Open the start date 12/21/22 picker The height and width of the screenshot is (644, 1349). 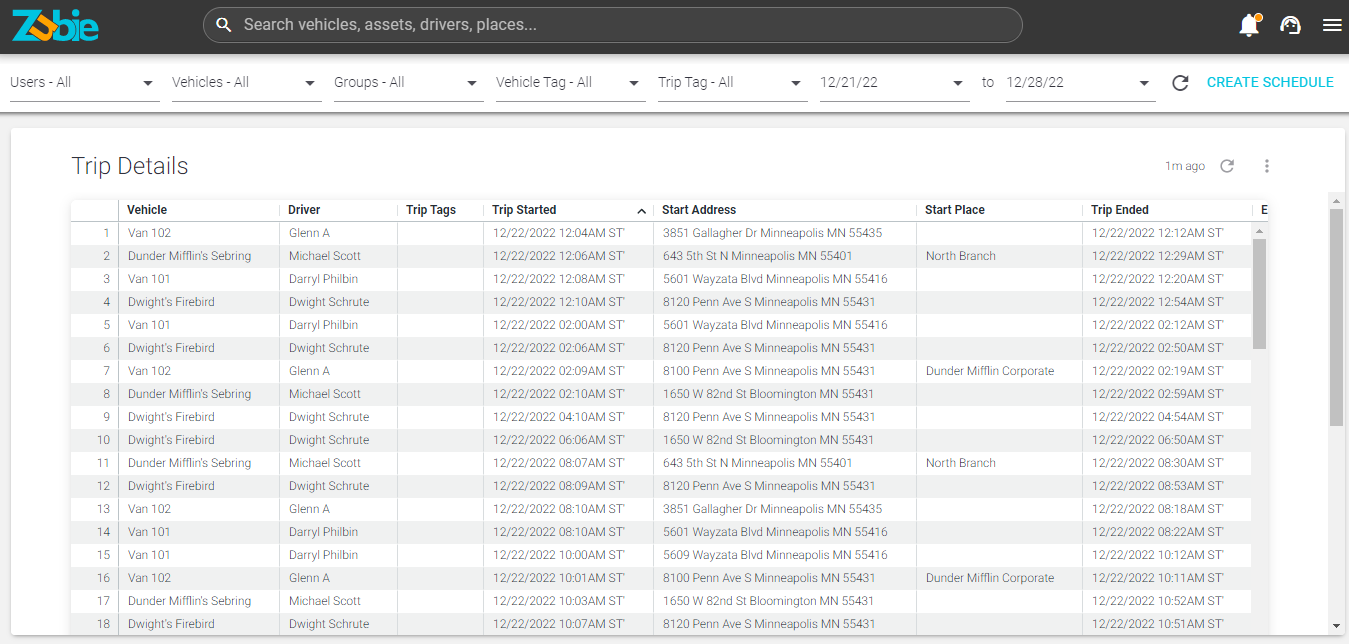pos(895,83)
